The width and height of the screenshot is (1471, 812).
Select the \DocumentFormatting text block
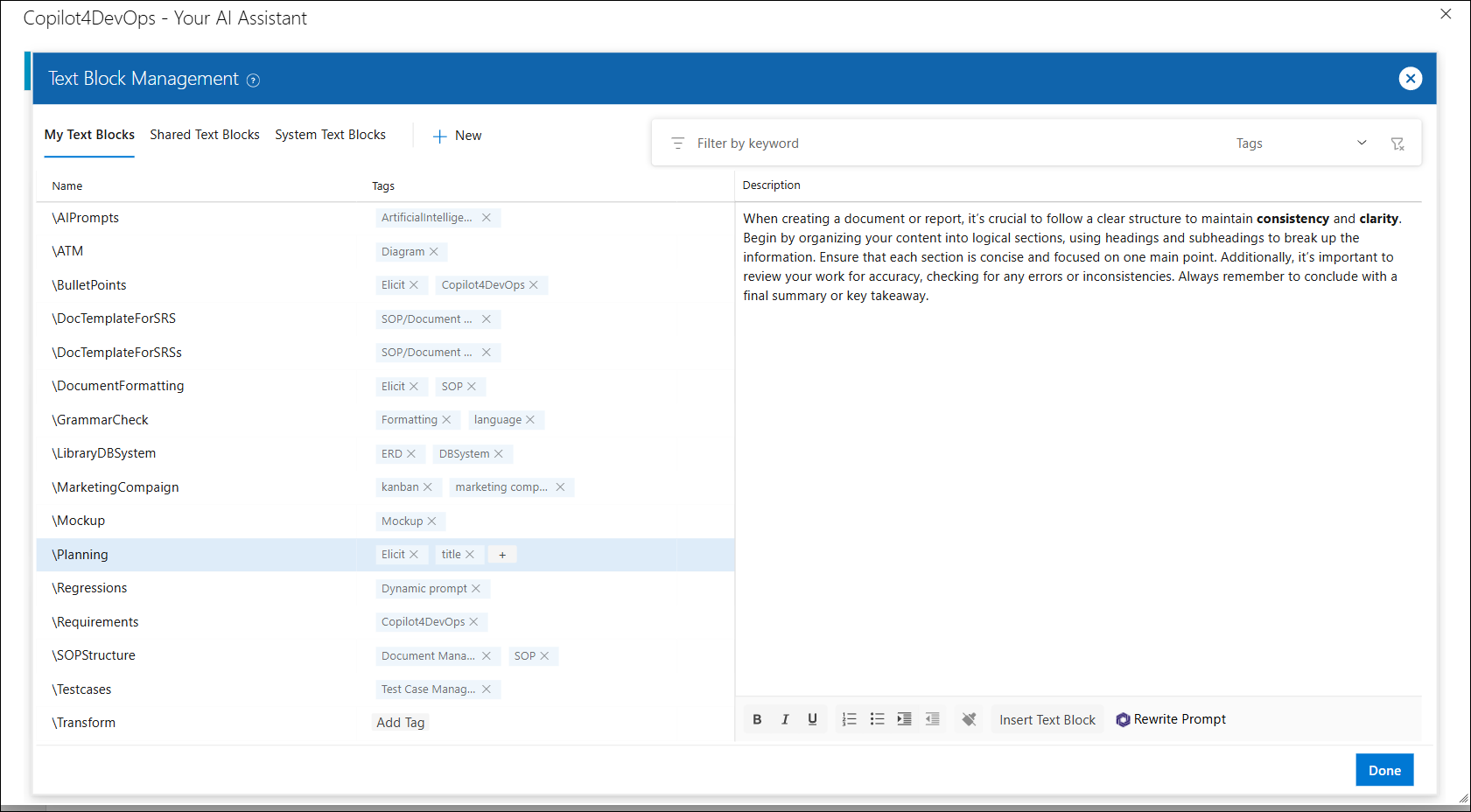tap(118, 386)
